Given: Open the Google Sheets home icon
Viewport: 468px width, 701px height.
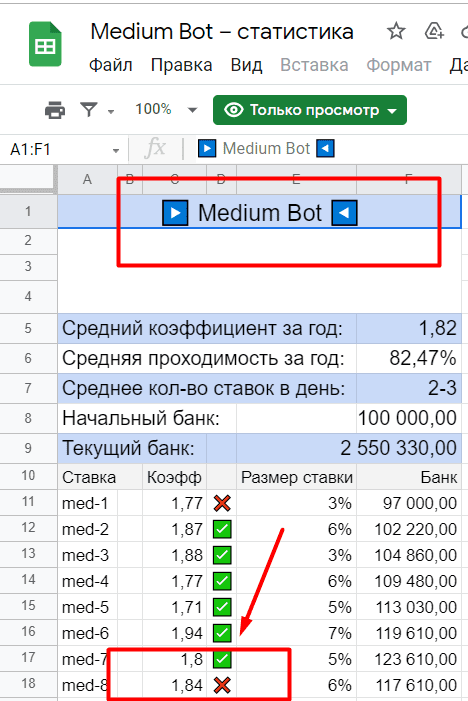Looking at the screenshot, I should click(45, 44).
